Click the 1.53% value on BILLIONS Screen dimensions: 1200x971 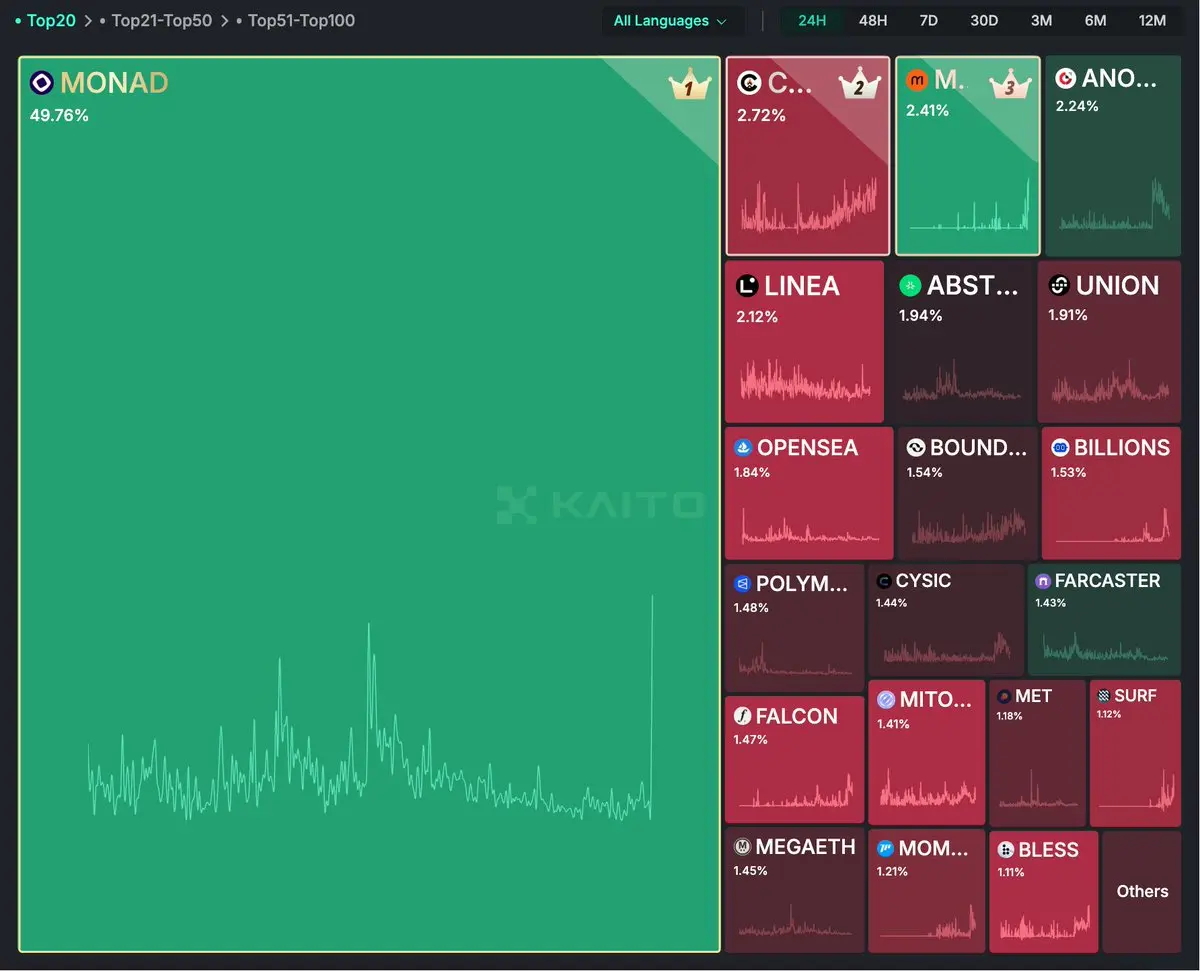(x=1068, y=472)
